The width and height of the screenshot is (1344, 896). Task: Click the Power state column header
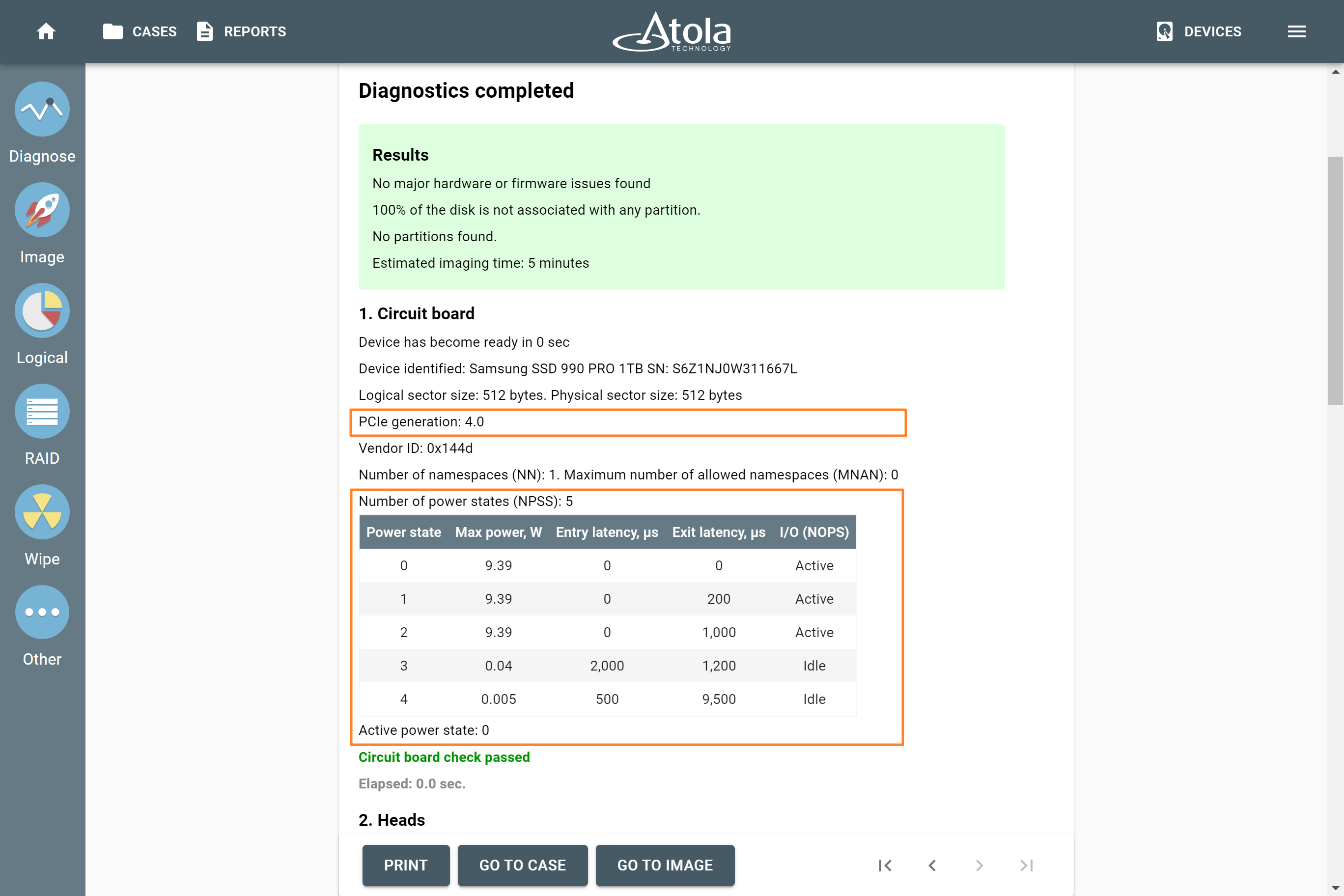tap(403, 532)
